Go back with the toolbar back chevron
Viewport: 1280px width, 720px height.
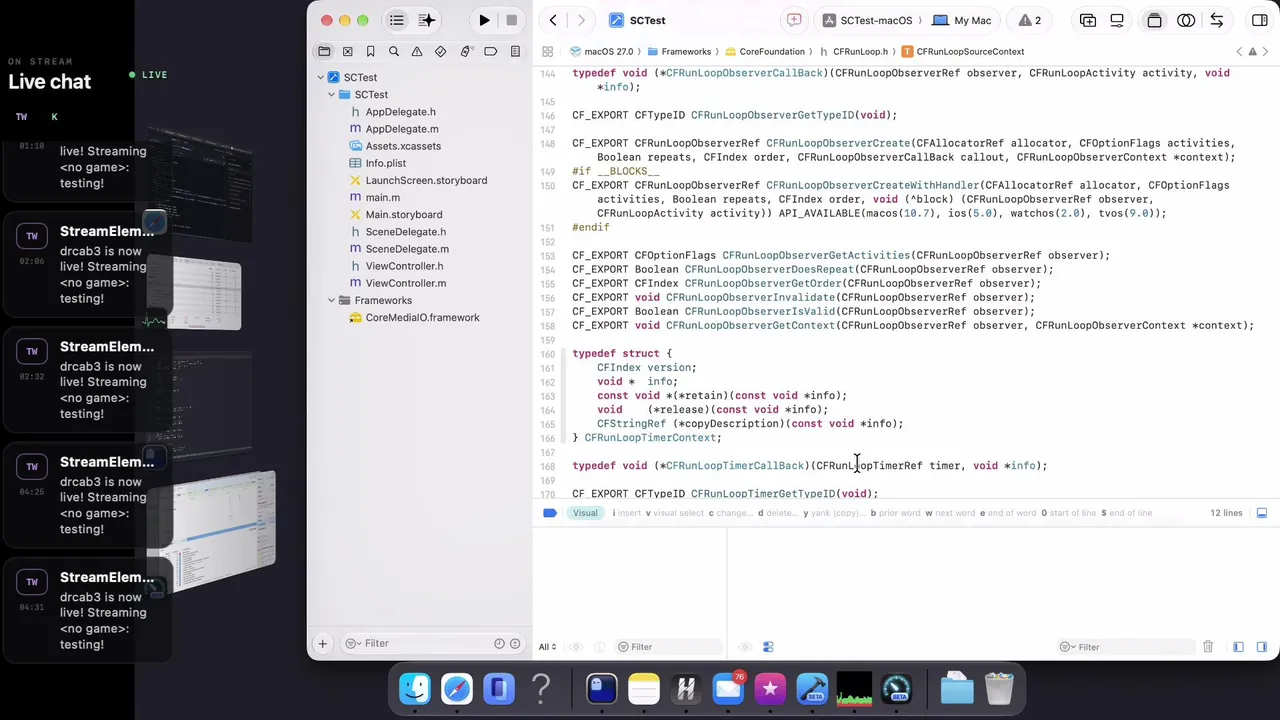(x=553, y=20)
